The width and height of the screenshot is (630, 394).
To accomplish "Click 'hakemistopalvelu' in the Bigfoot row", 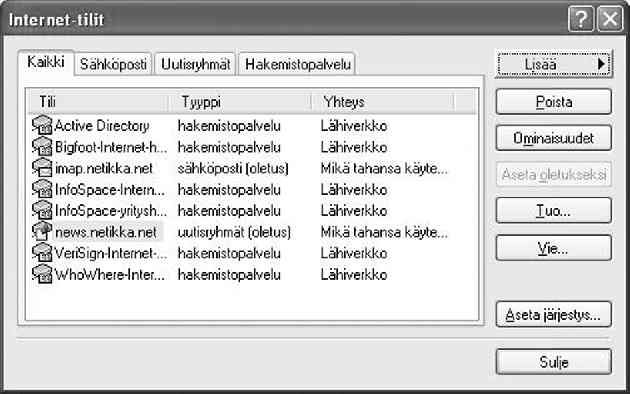I will click(229, 147).
